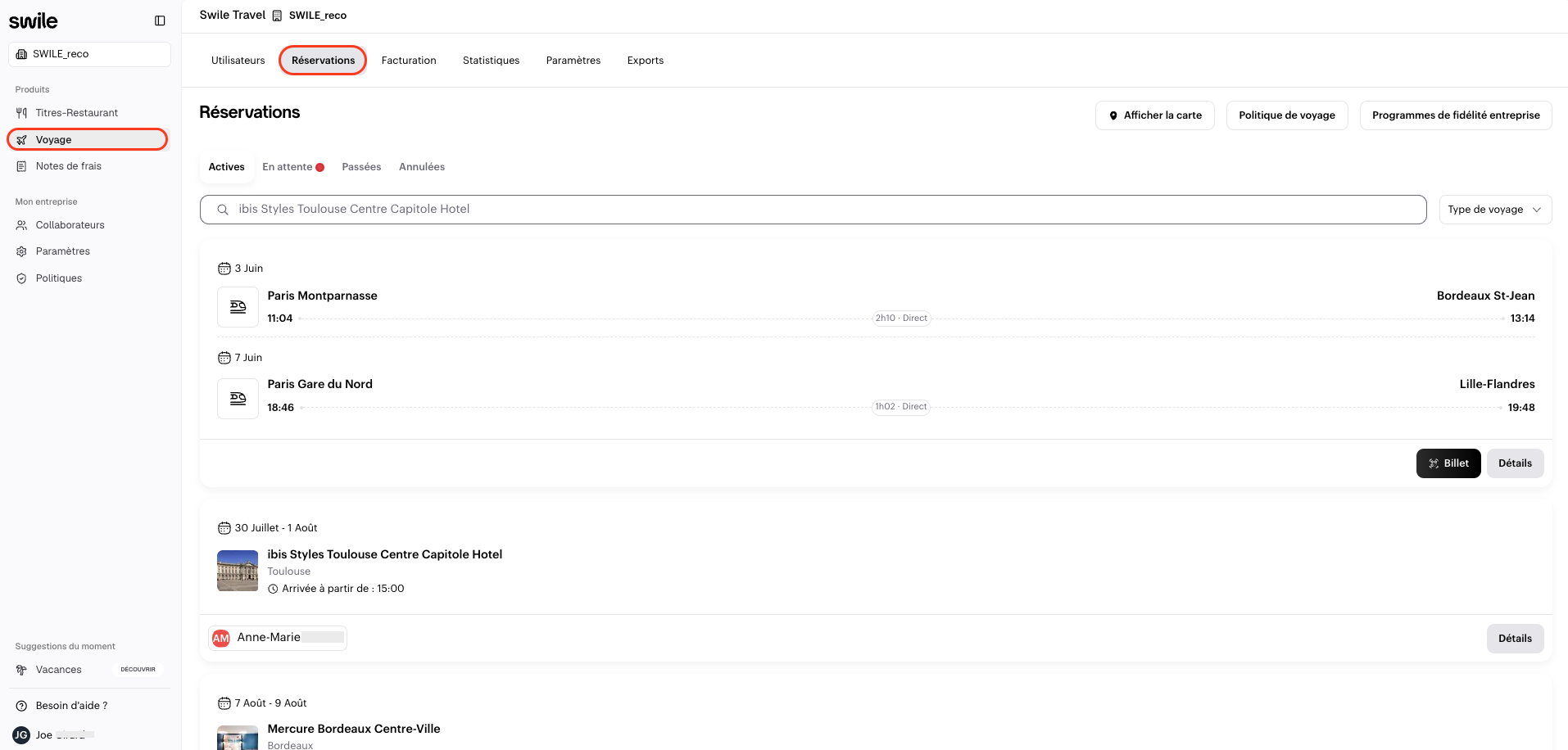This screenshot has width=1568, height=750.
Task: Click the calendar icon next to 7 Août - 9 Août
Action: pyautogui.click(x=224, y=703)
